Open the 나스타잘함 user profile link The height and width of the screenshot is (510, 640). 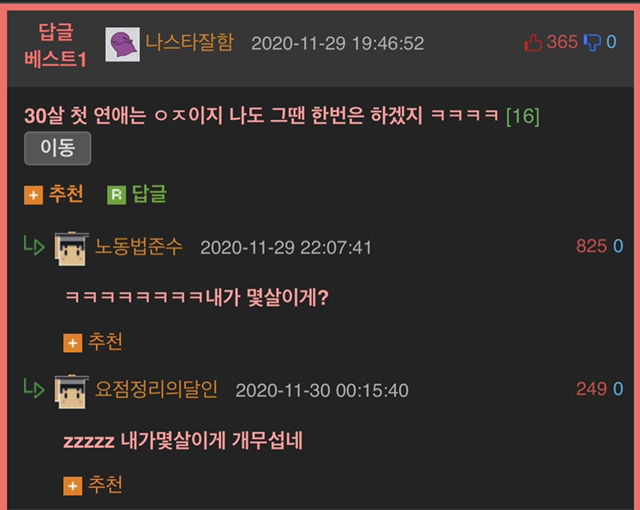190,42
